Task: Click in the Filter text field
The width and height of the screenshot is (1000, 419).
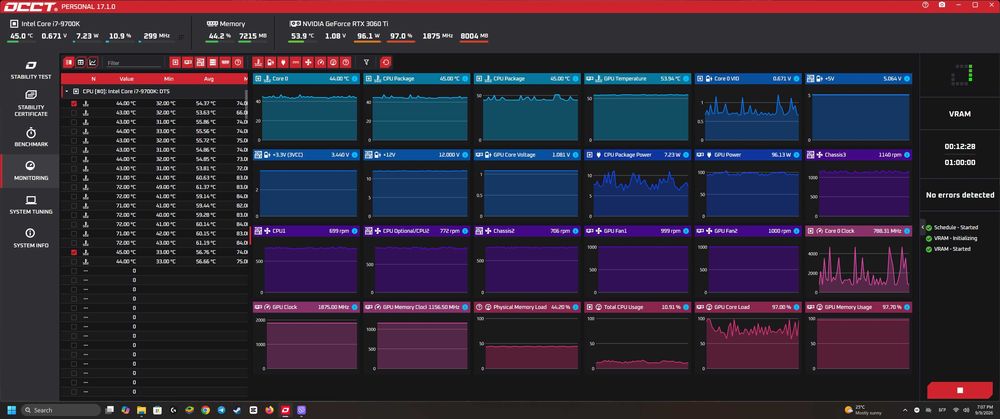Action: pyautogui.click(x=133, y=62)
